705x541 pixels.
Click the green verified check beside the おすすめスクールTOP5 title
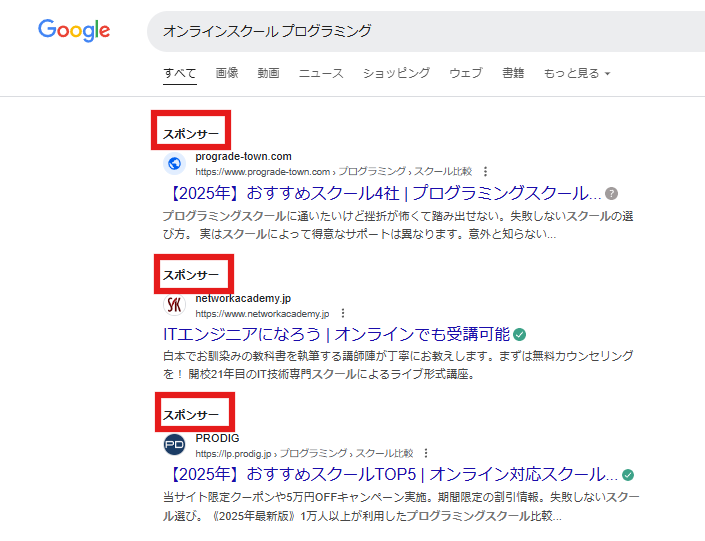(628, 475)
